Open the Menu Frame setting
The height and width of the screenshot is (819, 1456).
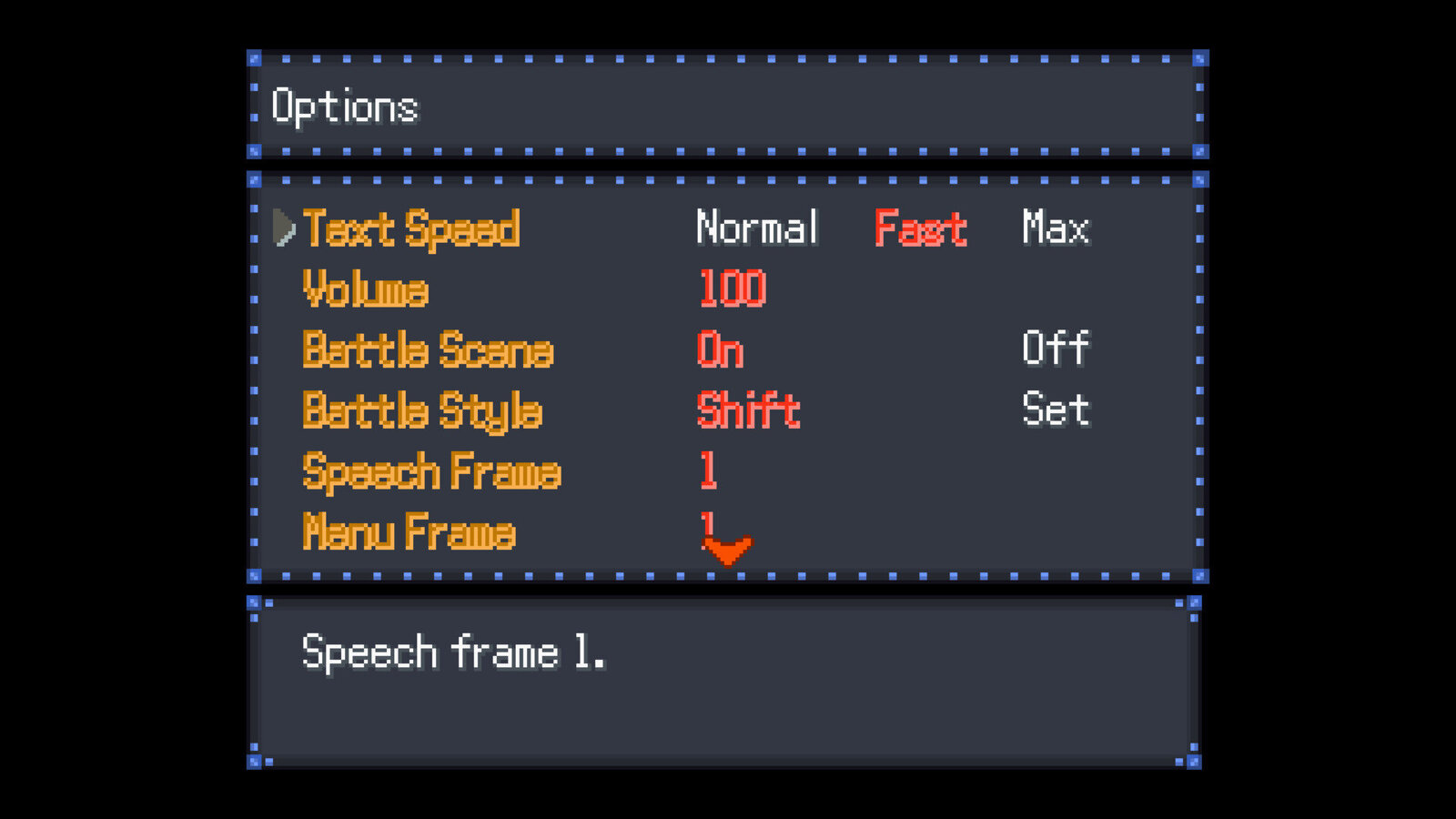pos(409,532)
